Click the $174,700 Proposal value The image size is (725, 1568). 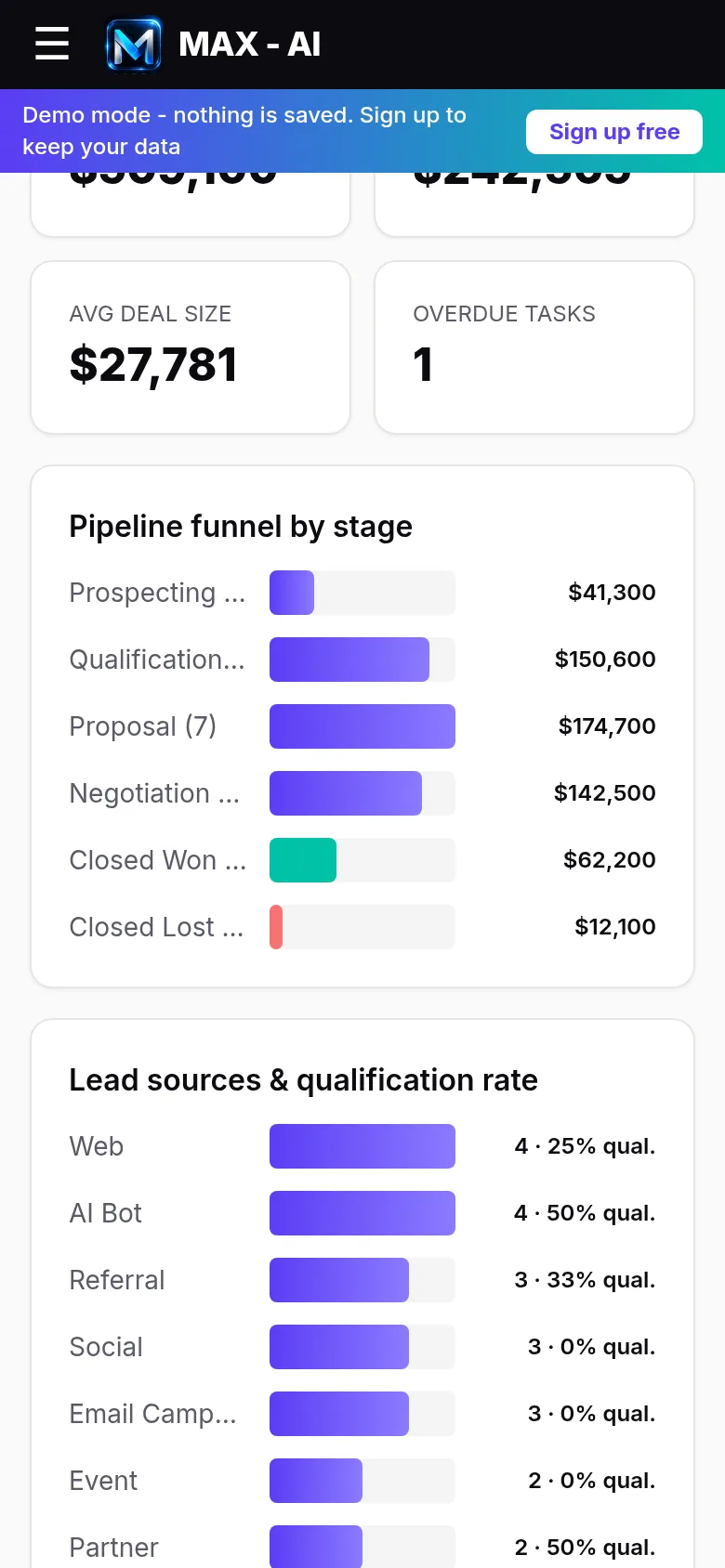(607, 726)
